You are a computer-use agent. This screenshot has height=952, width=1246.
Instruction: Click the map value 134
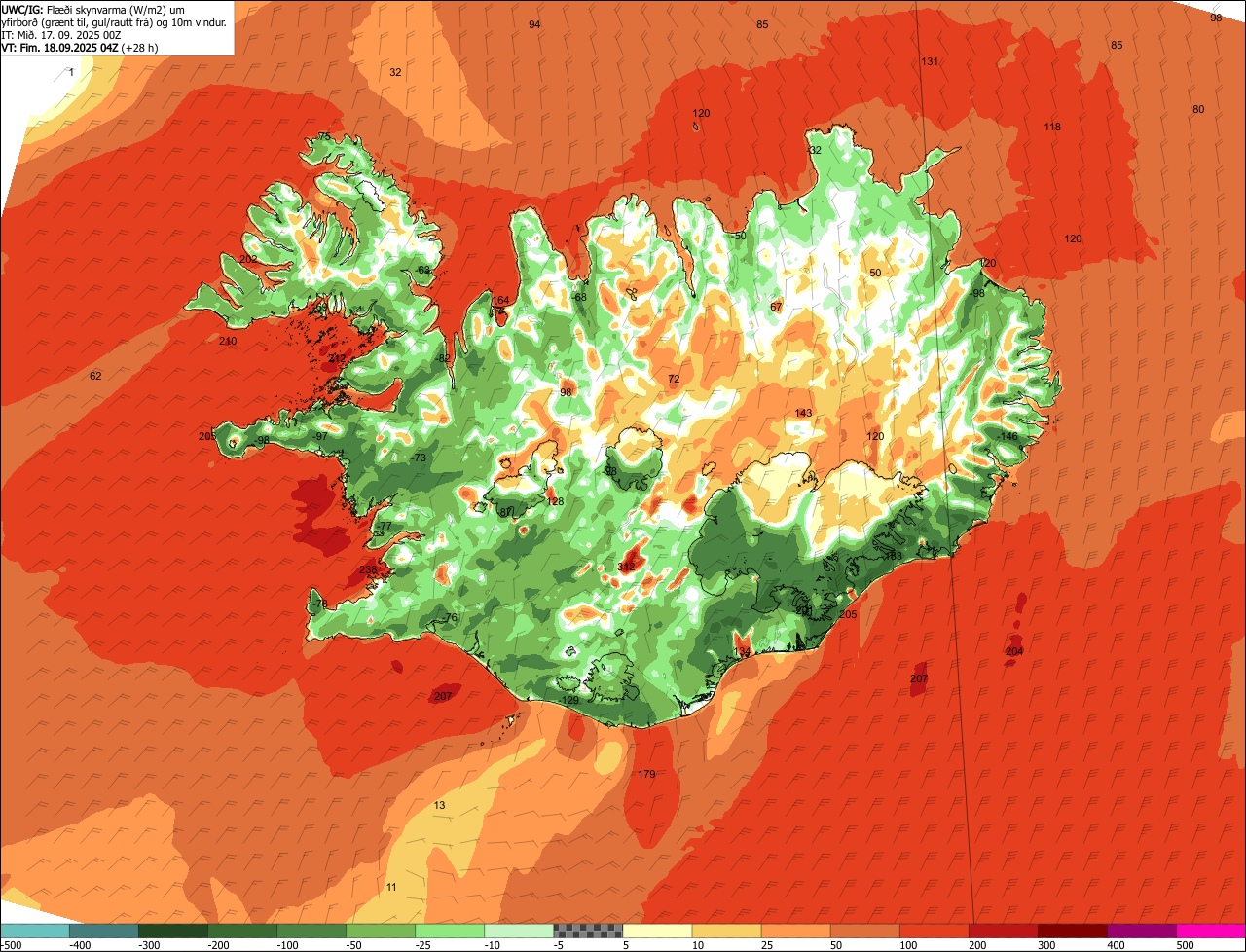coord(742,651)
